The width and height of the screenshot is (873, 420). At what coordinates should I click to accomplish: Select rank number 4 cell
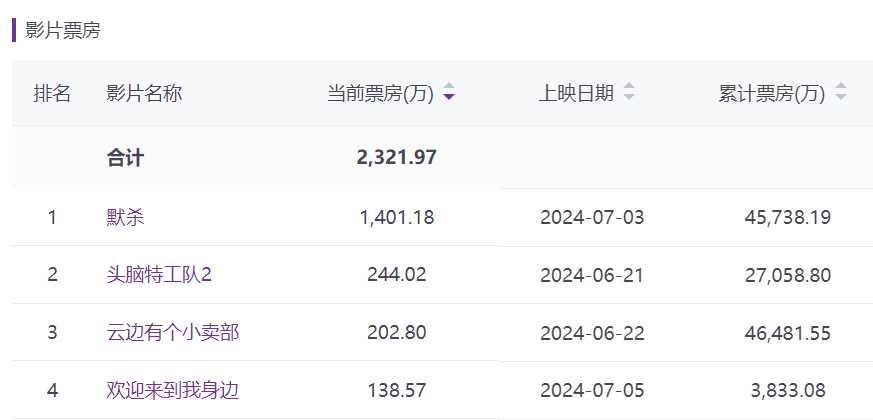[x=52, y=390]
